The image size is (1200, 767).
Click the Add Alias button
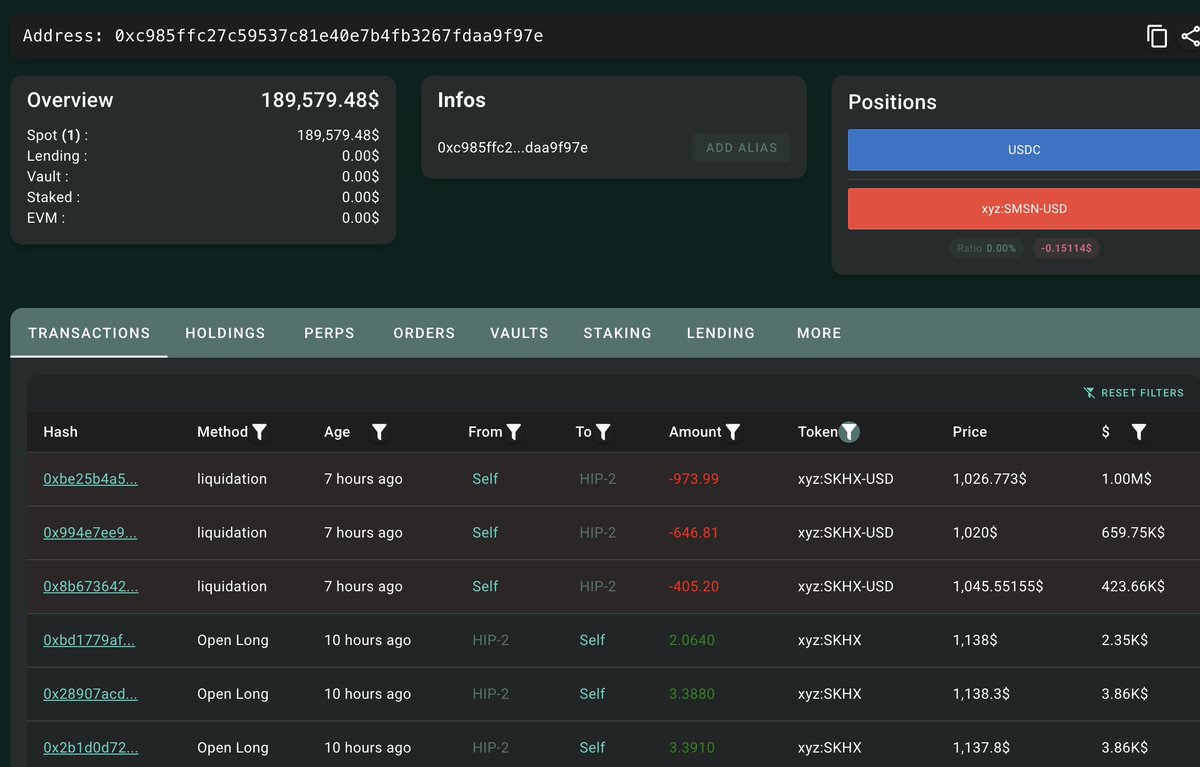741,148
